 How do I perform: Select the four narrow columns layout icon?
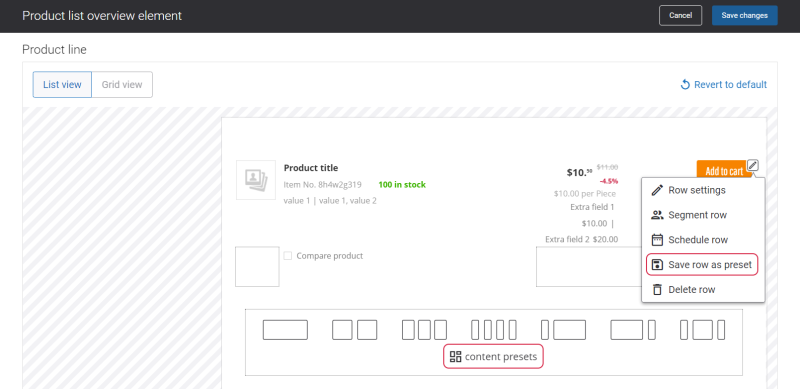tap(494, 330)
